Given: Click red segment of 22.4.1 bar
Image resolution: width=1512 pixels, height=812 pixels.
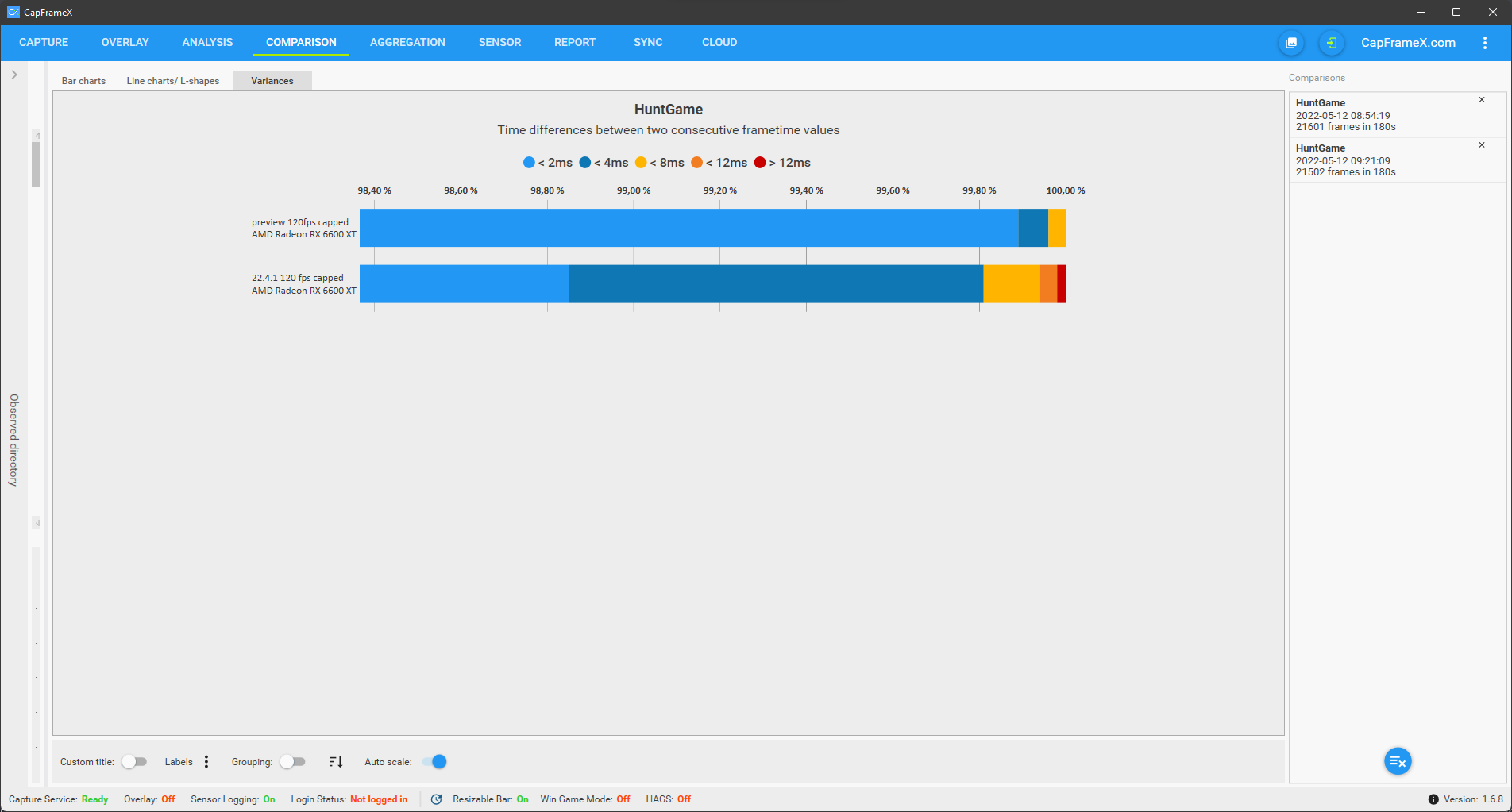Looking at the screenshot, I should point(1061,283).
